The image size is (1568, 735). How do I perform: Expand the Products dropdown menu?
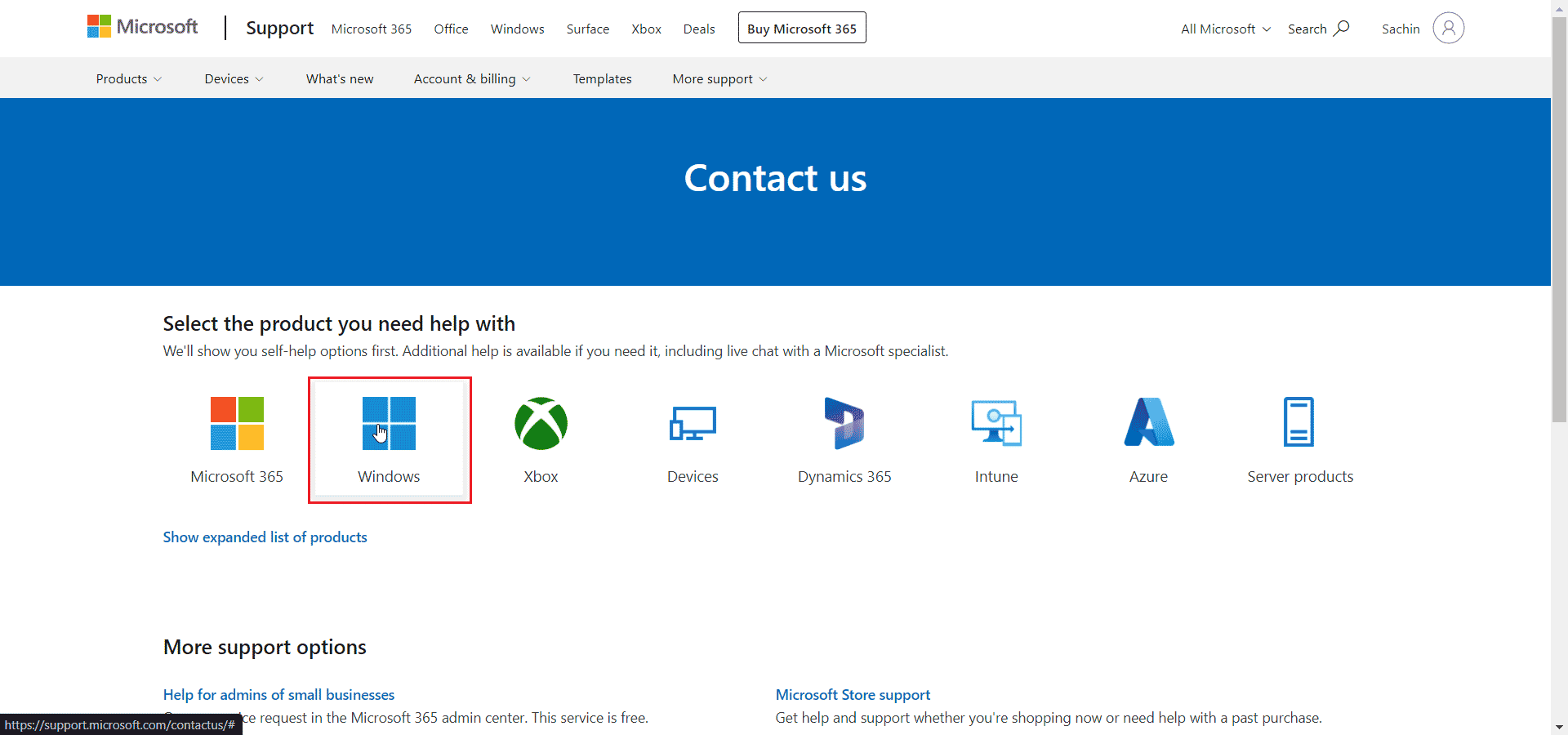pos(129,78)
